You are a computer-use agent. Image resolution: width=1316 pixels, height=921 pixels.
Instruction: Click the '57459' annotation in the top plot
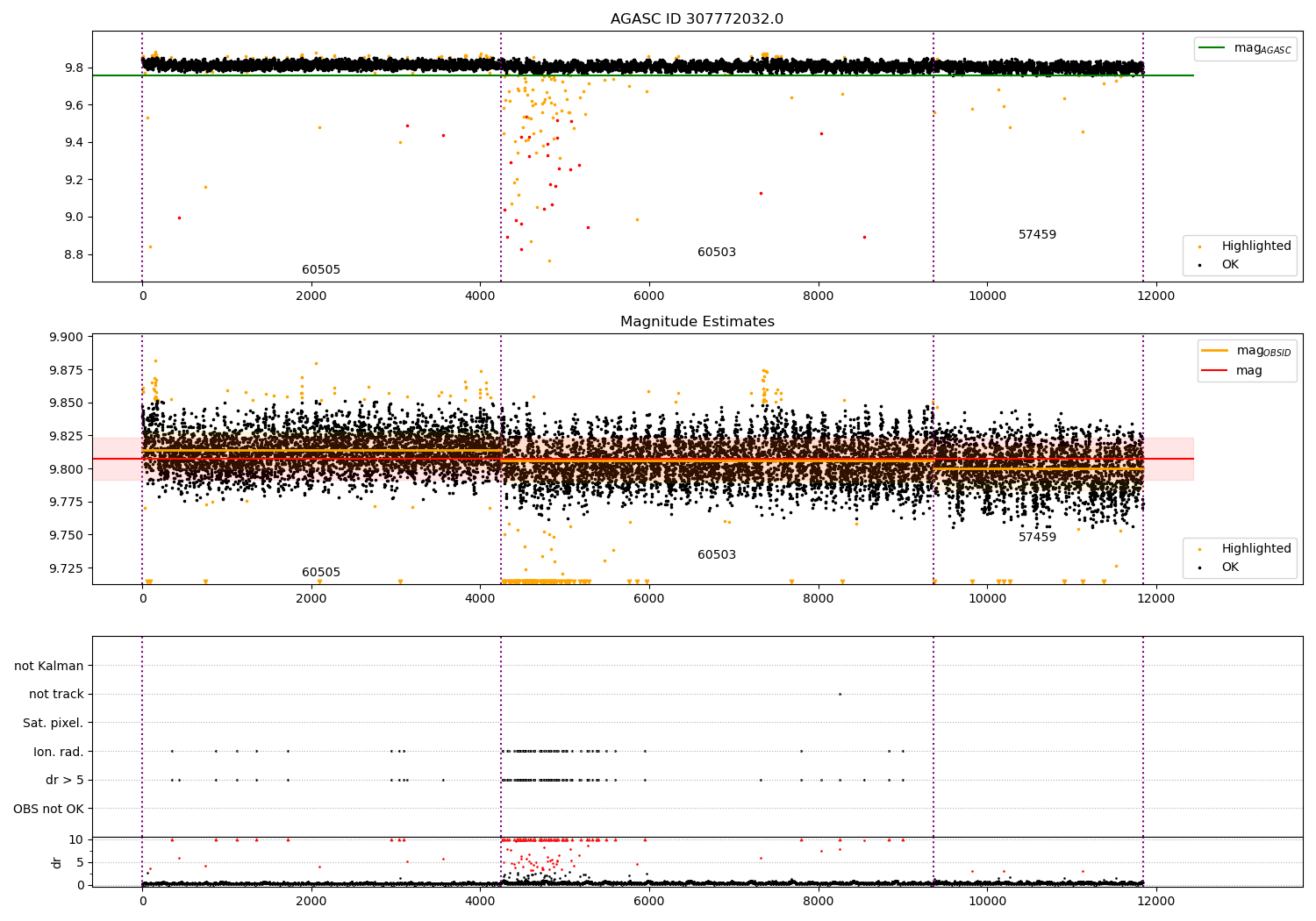pos(1037,235)
